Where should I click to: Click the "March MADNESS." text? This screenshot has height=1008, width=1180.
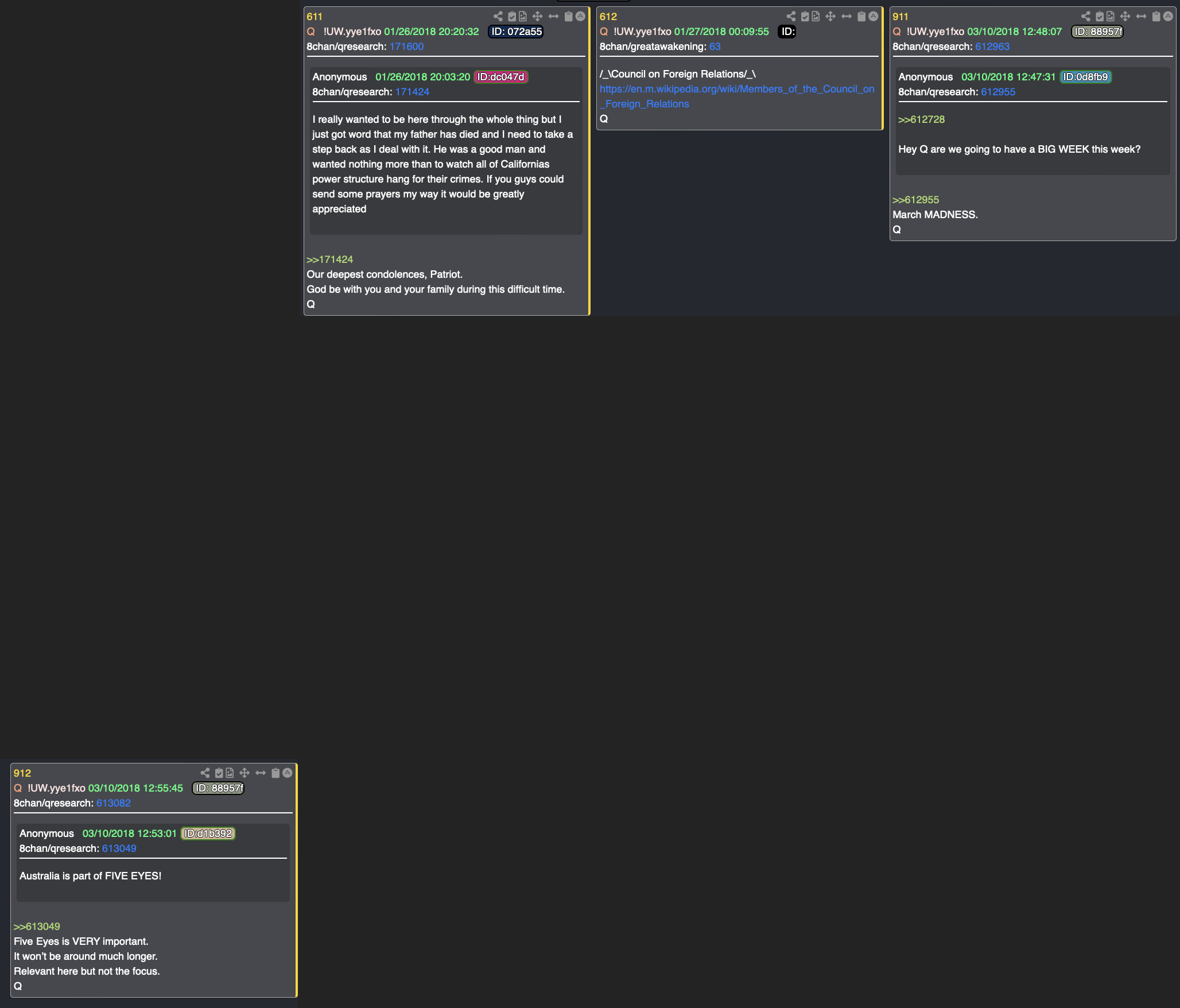coord(935,215)
